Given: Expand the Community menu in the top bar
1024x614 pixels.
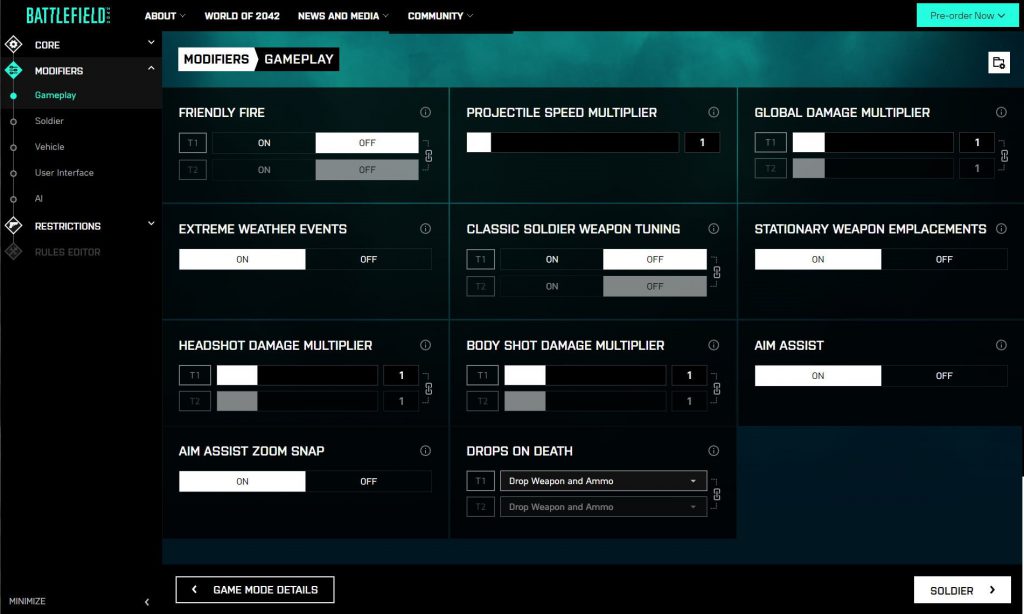Looking at the screenshot, I should tap(440, 16).
